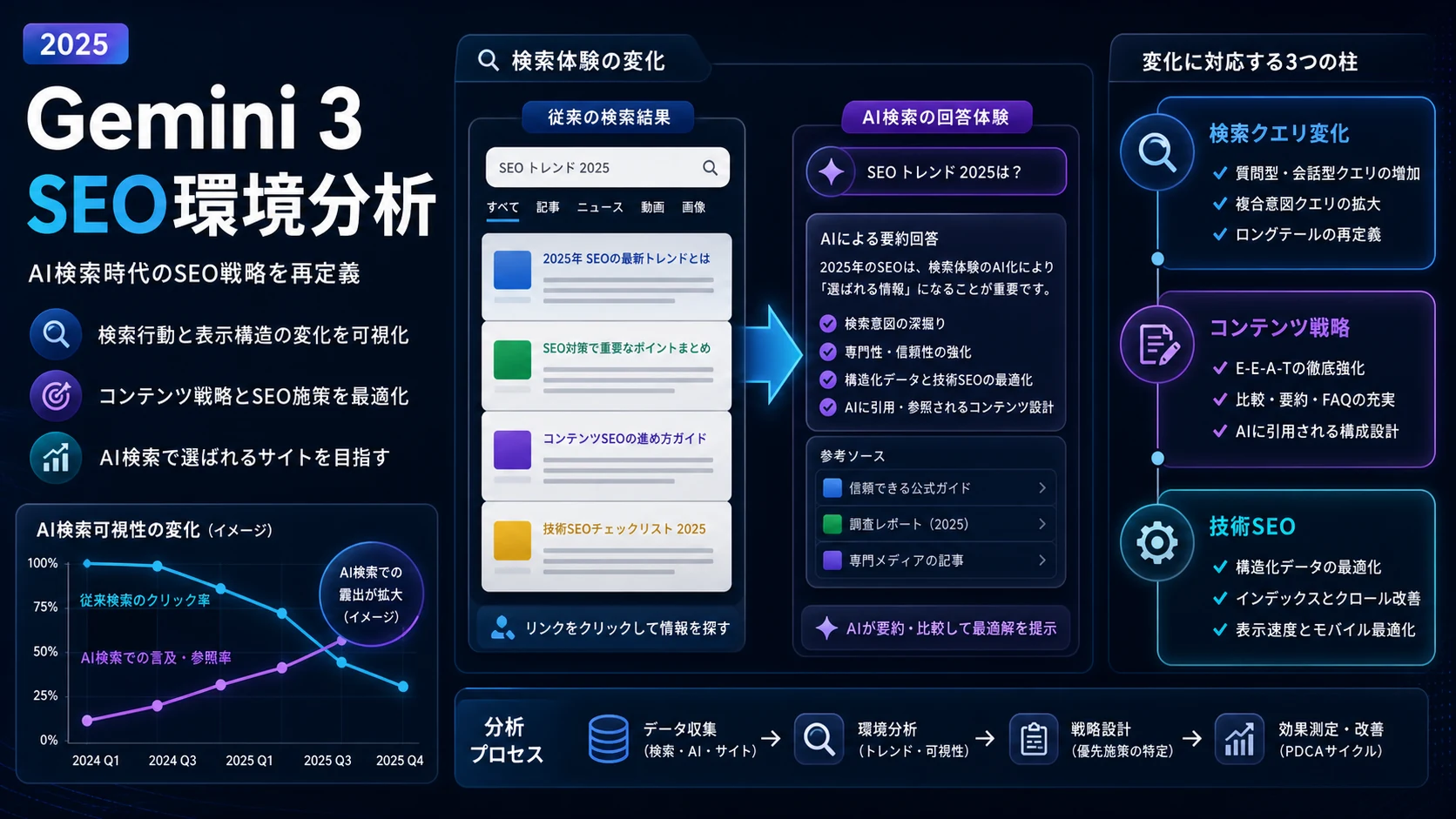The width and height of the screenshot is (1456, 819).
Task: Click the target icon next to コンテンツ戦略とSEO施策を最適化
Action: (x=56, y=396)
